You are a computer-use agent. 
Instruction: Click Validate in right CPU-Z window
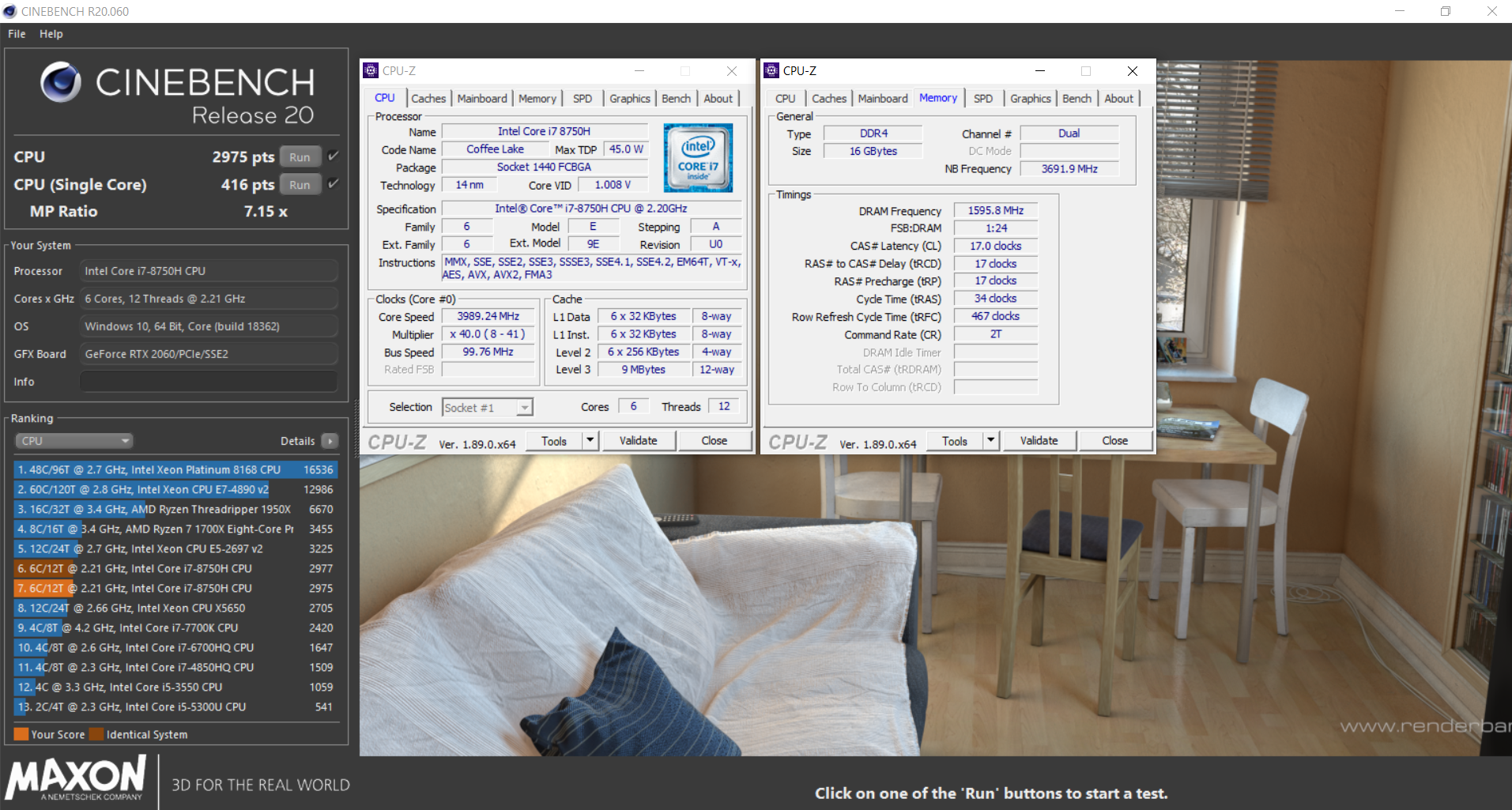tap(1039, 440)
